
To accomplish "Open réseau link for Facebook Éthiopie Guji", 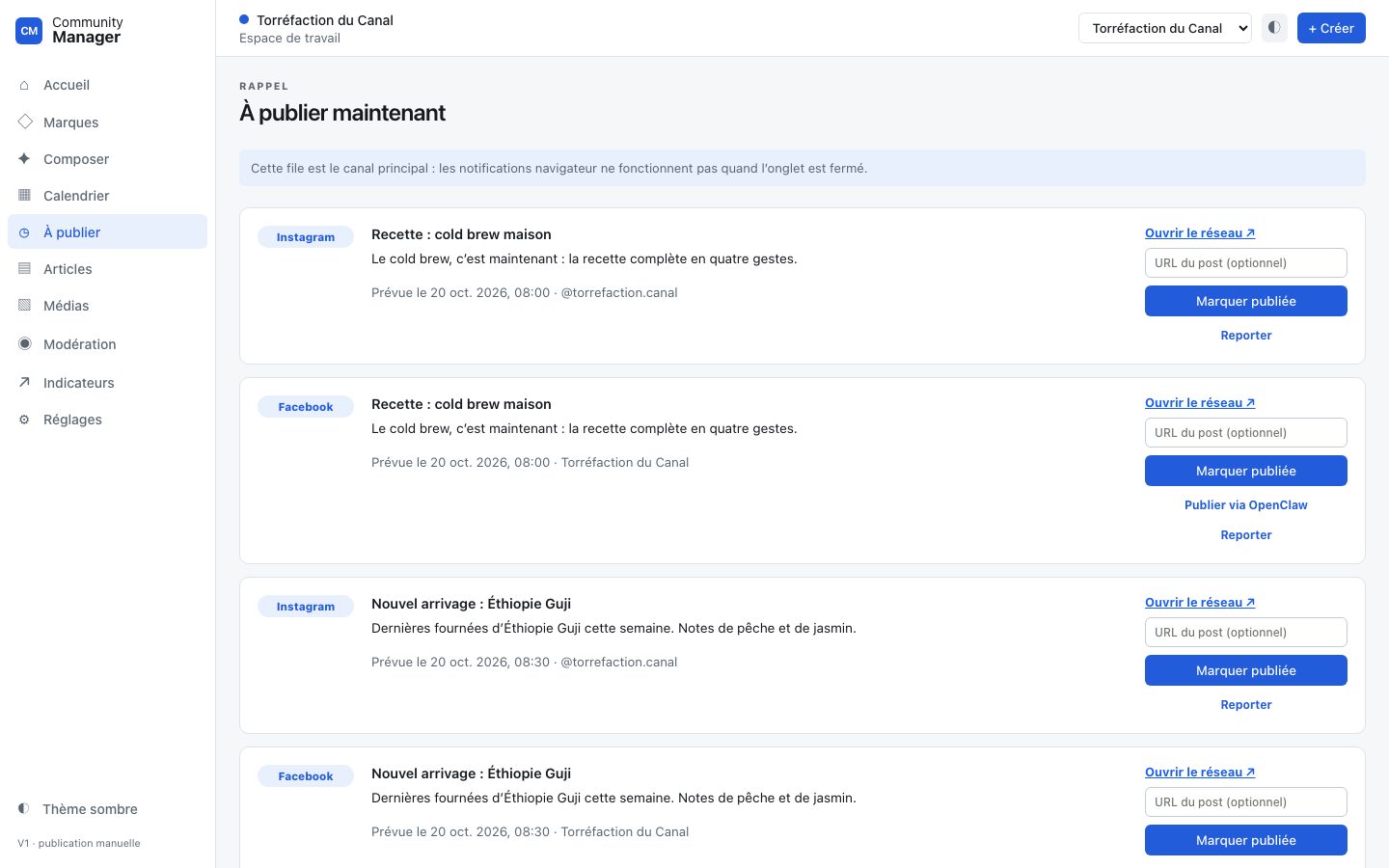I will tap(1200, 773).
